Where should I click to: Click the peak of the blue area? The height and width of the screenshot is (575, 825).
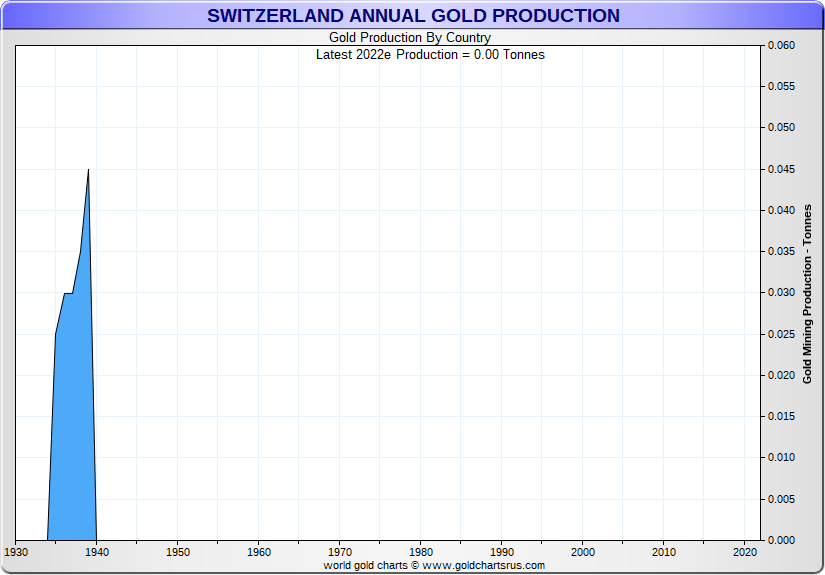(x=89, y=170)
